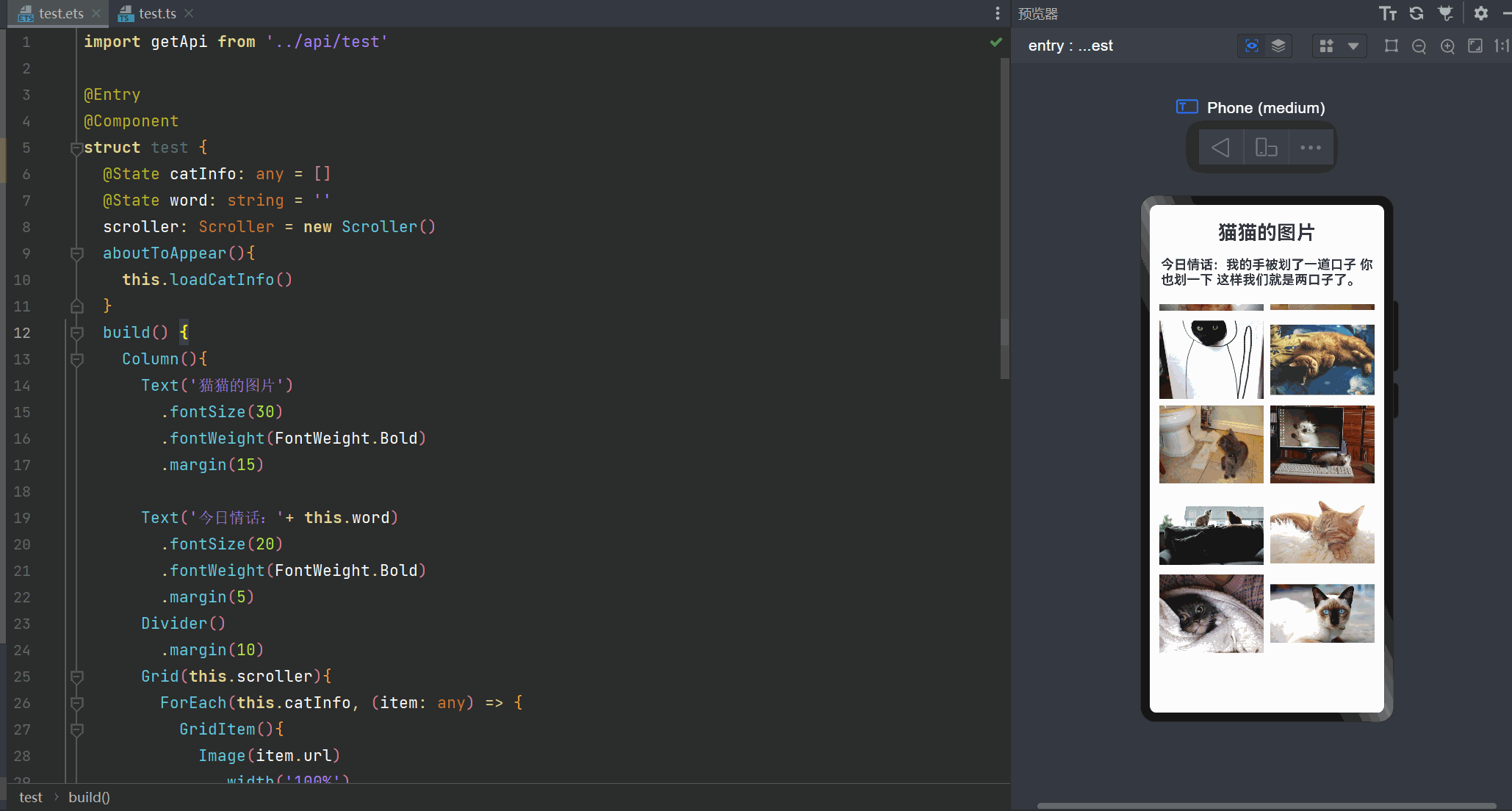The image size is (1512, 811).
Task: Click the font size Tt icon
Action: pyautogui.click(x=1387, y=13)
